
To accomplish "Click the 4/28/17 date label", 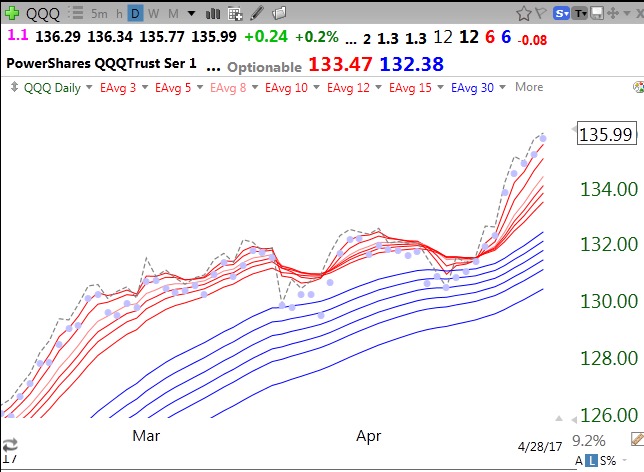I will tap(540, 447).
